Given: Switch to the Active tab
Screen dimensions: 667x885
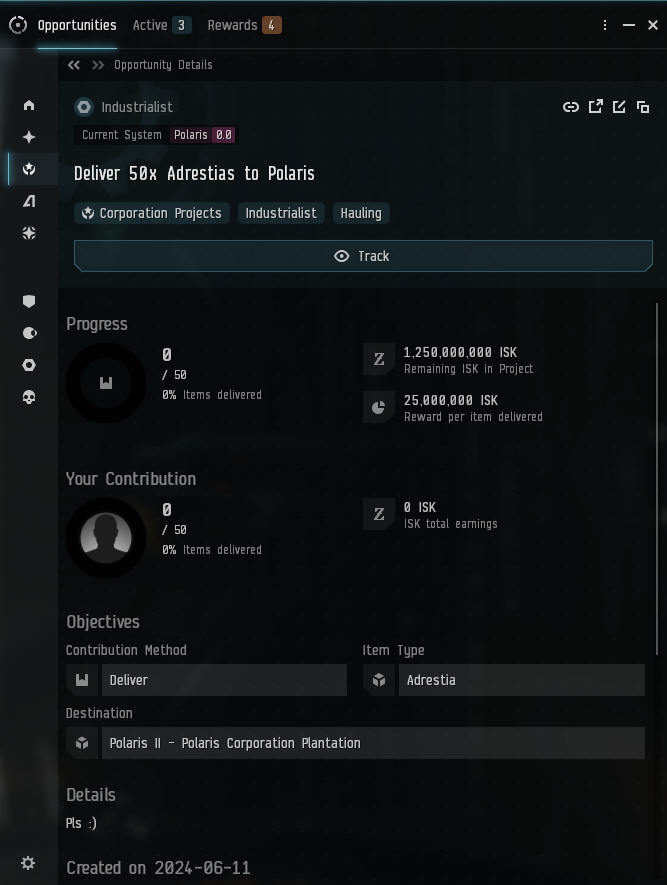Looking at the screenshot, I should coord(162,25).
